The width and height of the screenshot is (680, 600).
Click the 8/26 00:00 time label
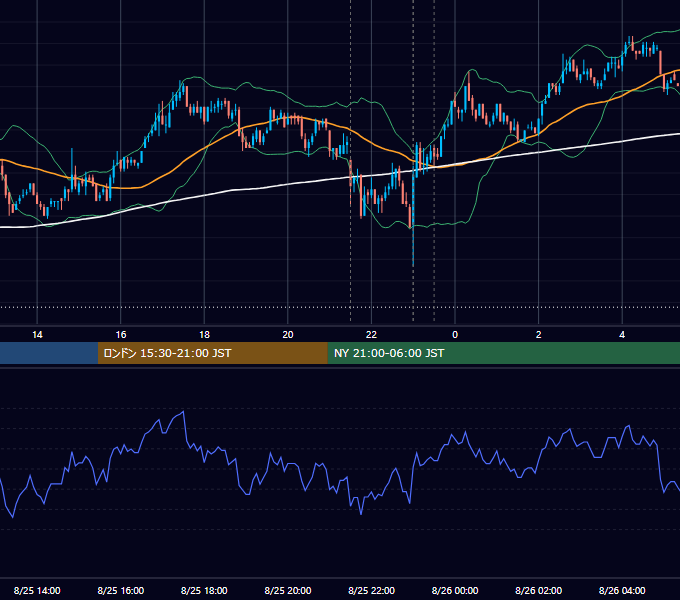point(455,590)
